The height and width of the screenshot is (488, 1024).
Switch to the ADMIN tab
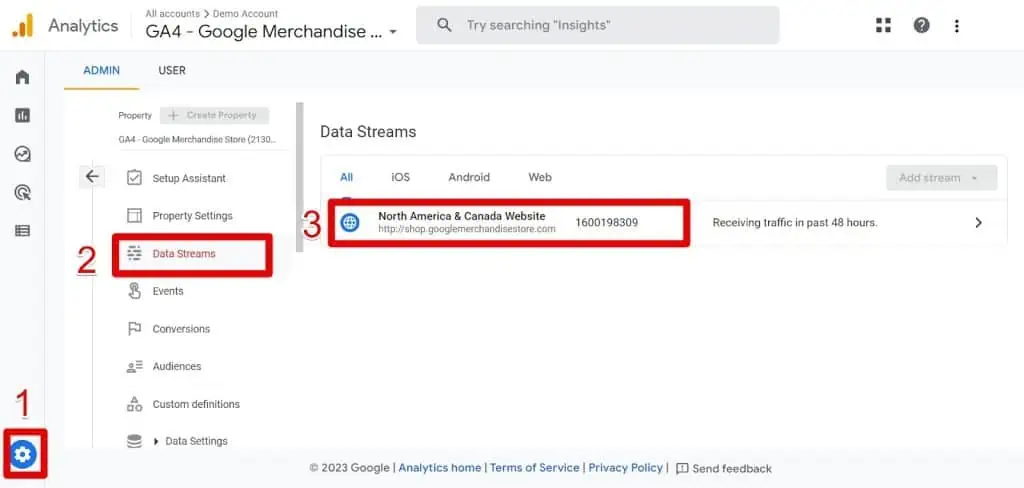[x=101, y=71]
